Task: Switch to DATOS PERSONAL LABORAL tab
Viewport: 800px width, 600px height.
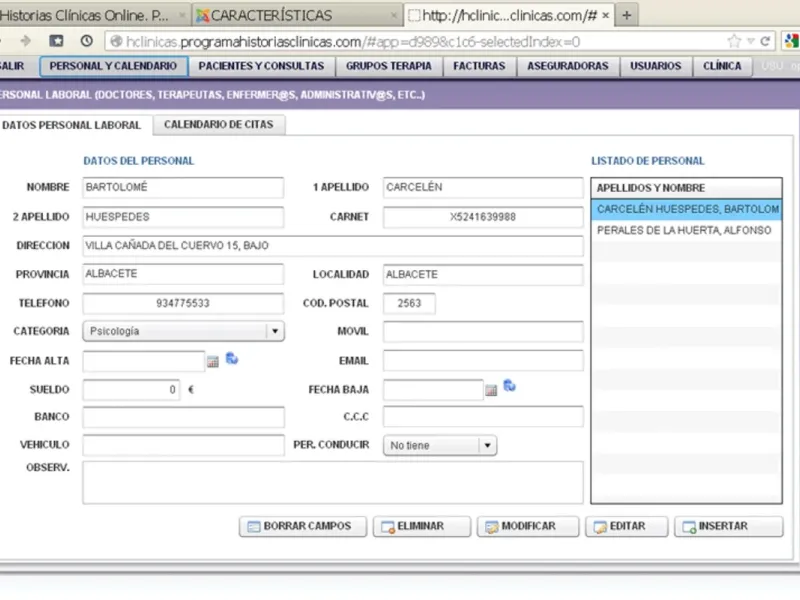Action: coord(71,126)
